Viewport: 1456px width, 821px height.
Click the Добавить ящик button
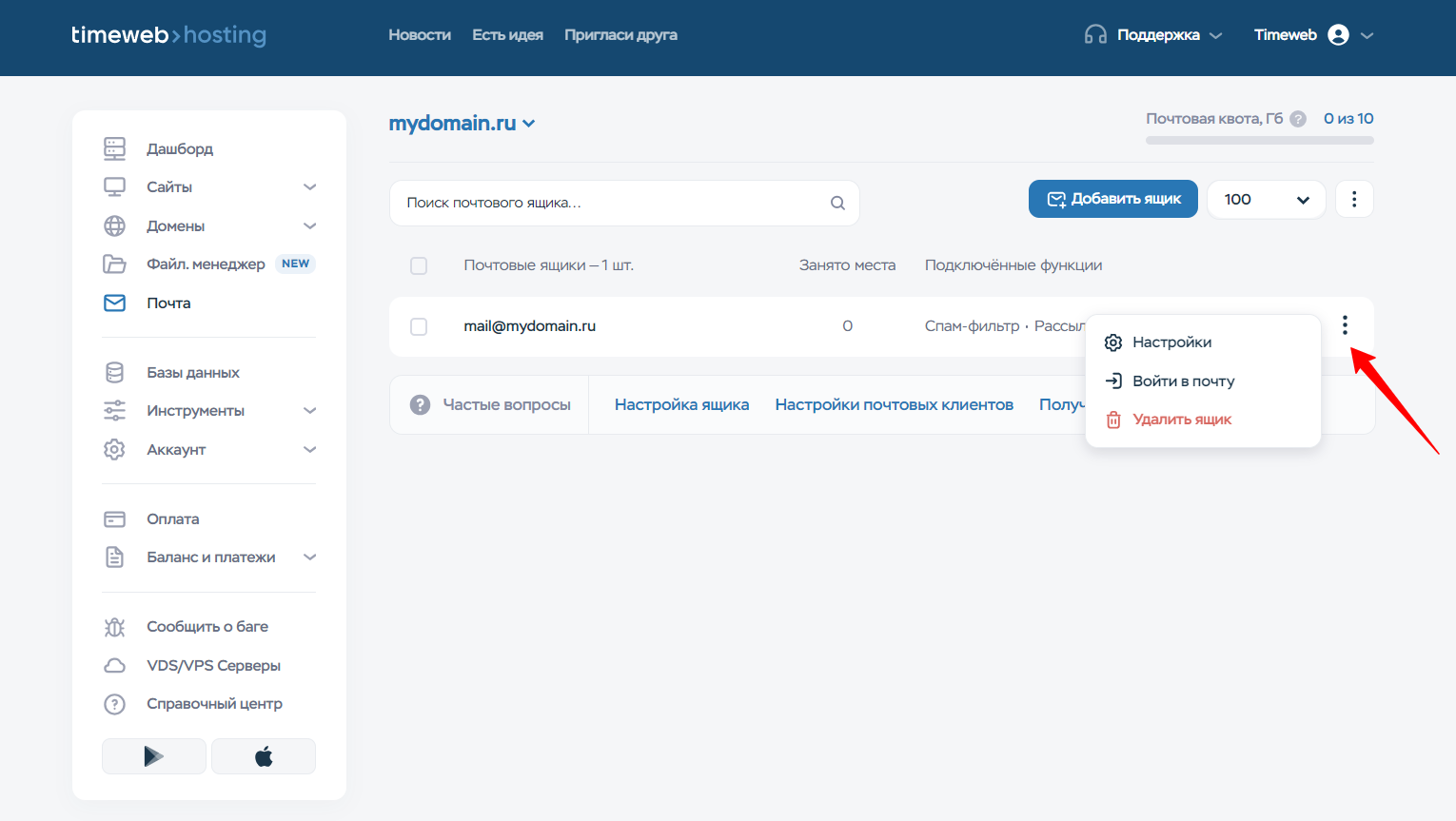click(x=1112, y=199)
